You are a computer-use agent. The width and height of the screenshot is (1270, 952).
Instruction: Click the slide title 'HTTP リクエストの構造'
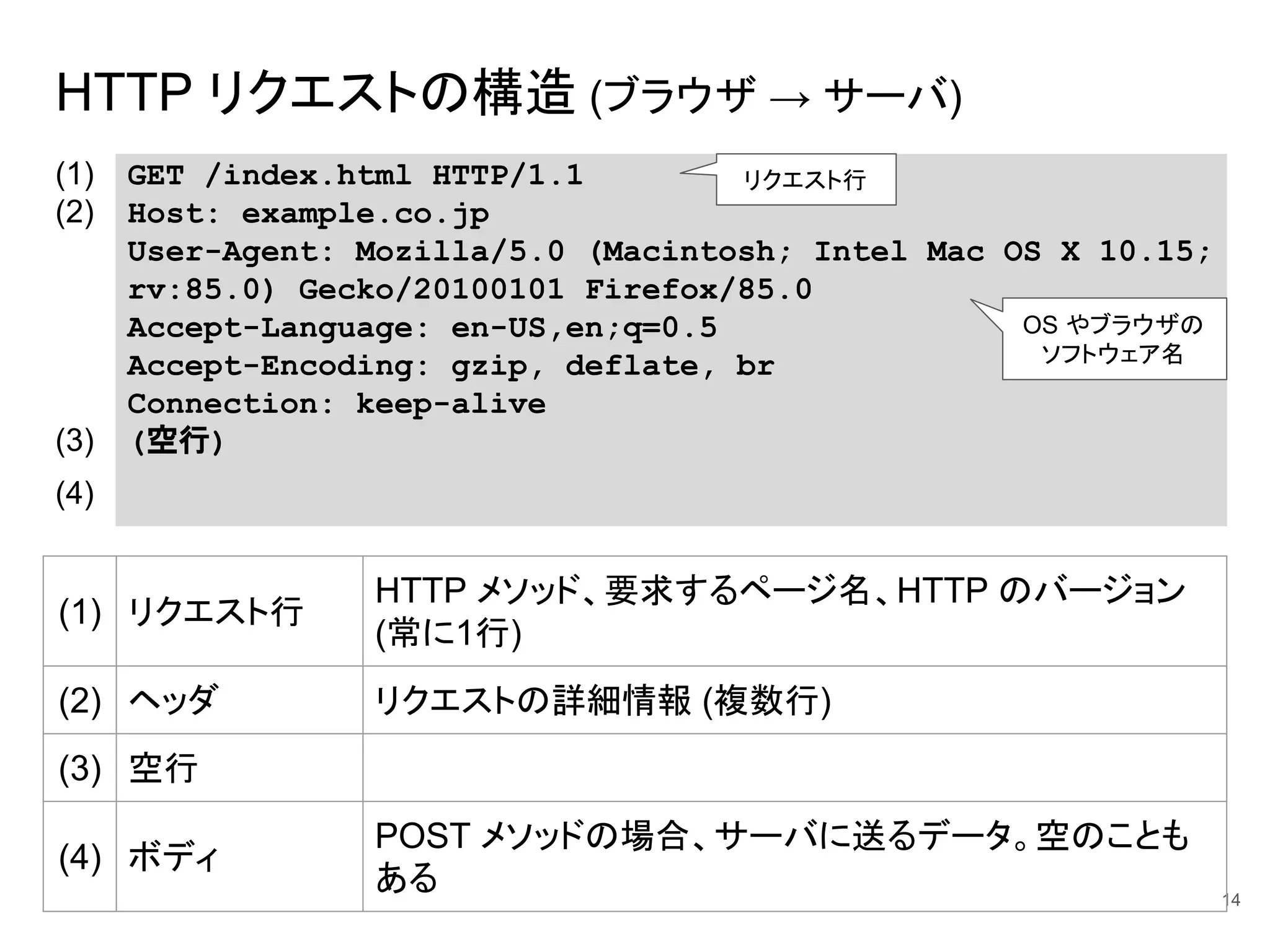tap(315, 93)
